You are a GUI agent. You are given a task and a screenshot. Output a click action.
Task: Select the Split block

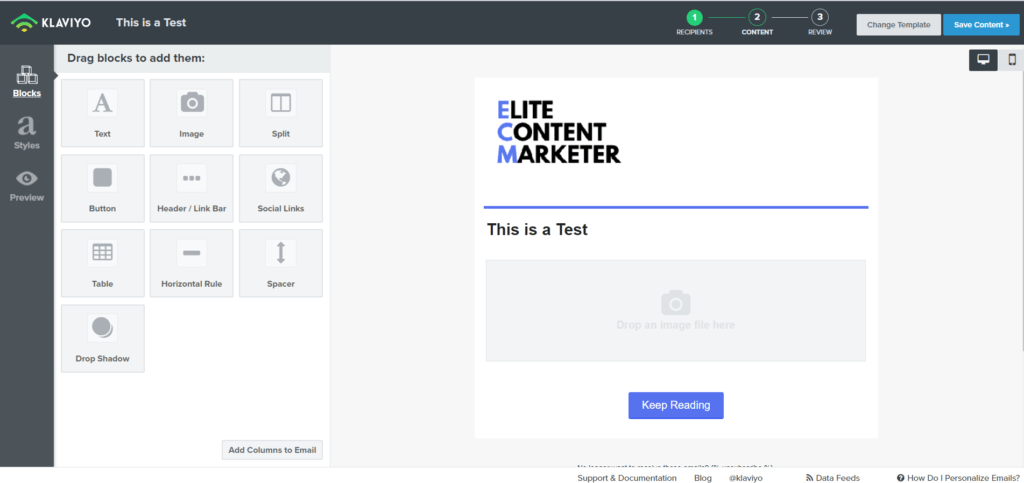281,114
